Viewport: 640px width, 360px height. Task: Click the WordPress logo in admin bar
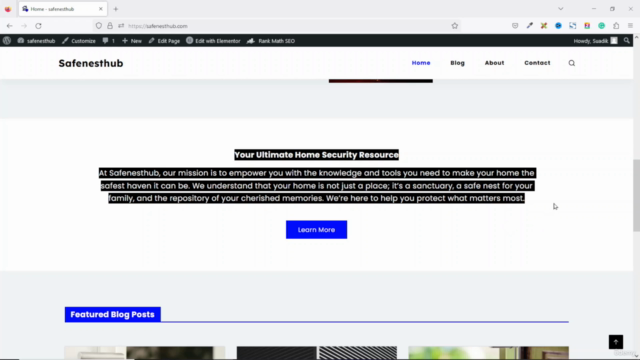click(x=7, y=41)
